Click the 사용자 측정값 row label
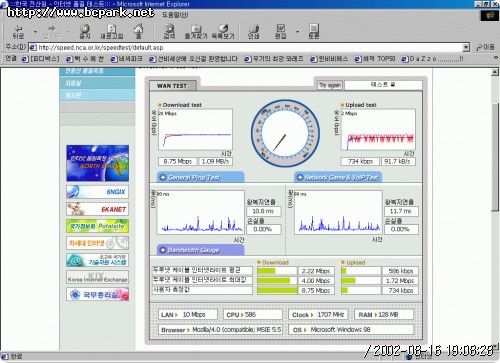 [x=202, y=290]
